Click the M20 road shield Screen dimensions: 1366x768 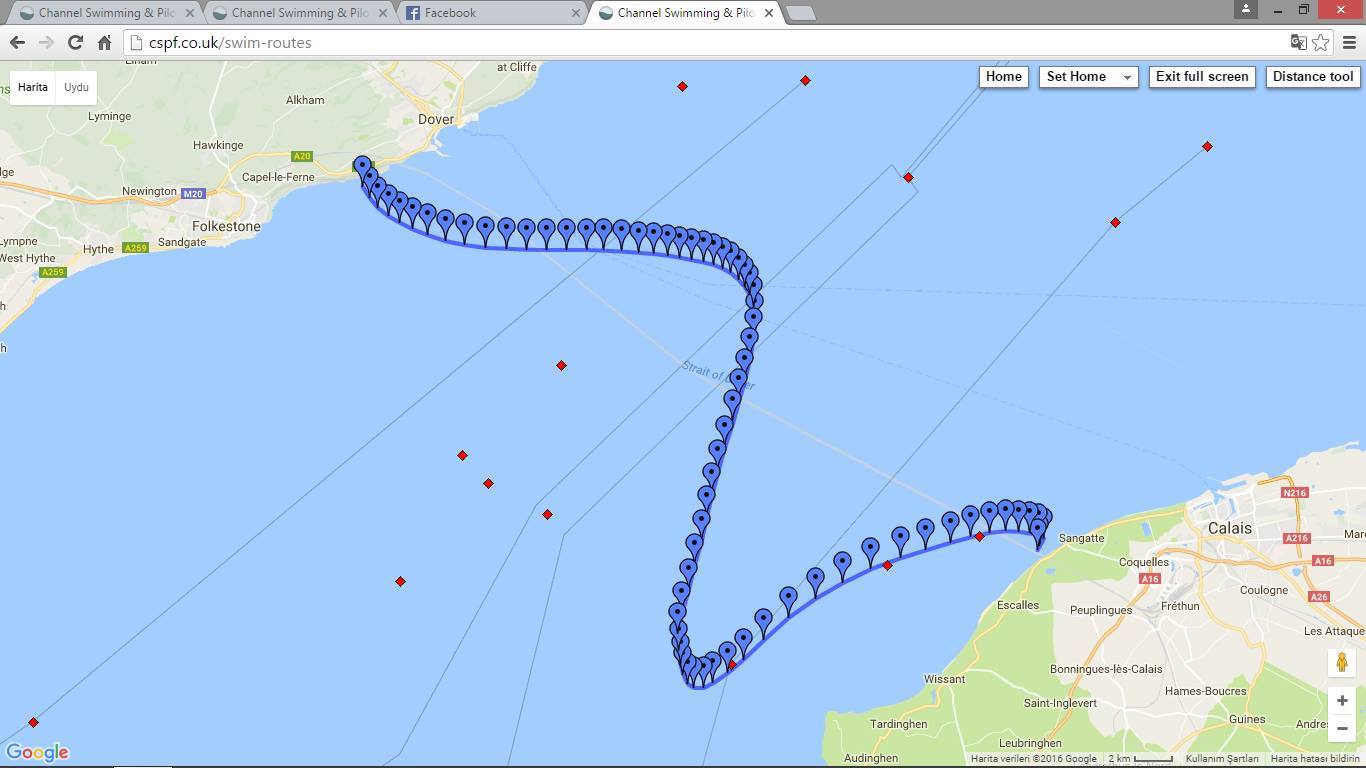[x=193, y=193]
